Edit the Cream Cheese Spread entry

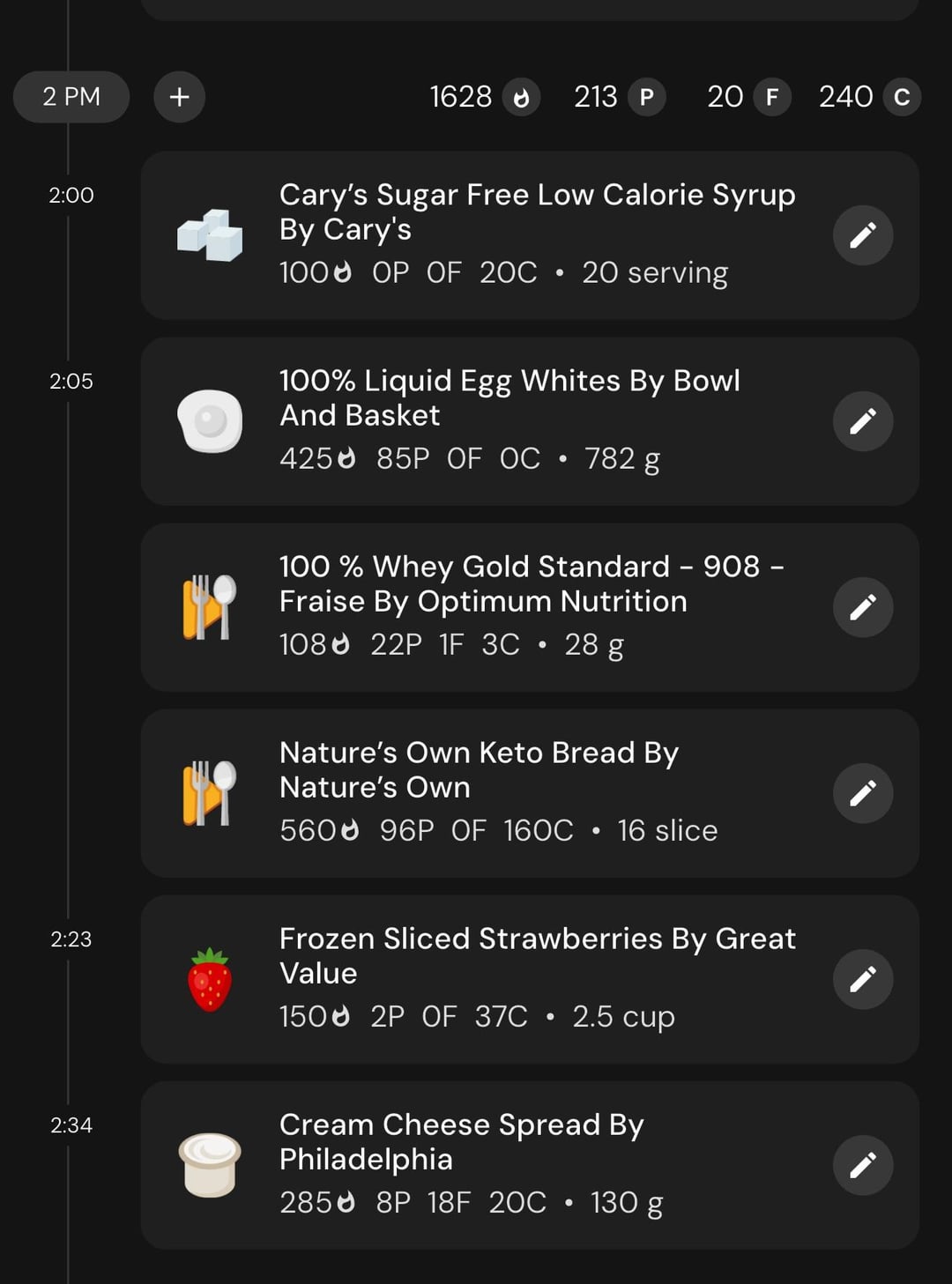coord(863,1165)
